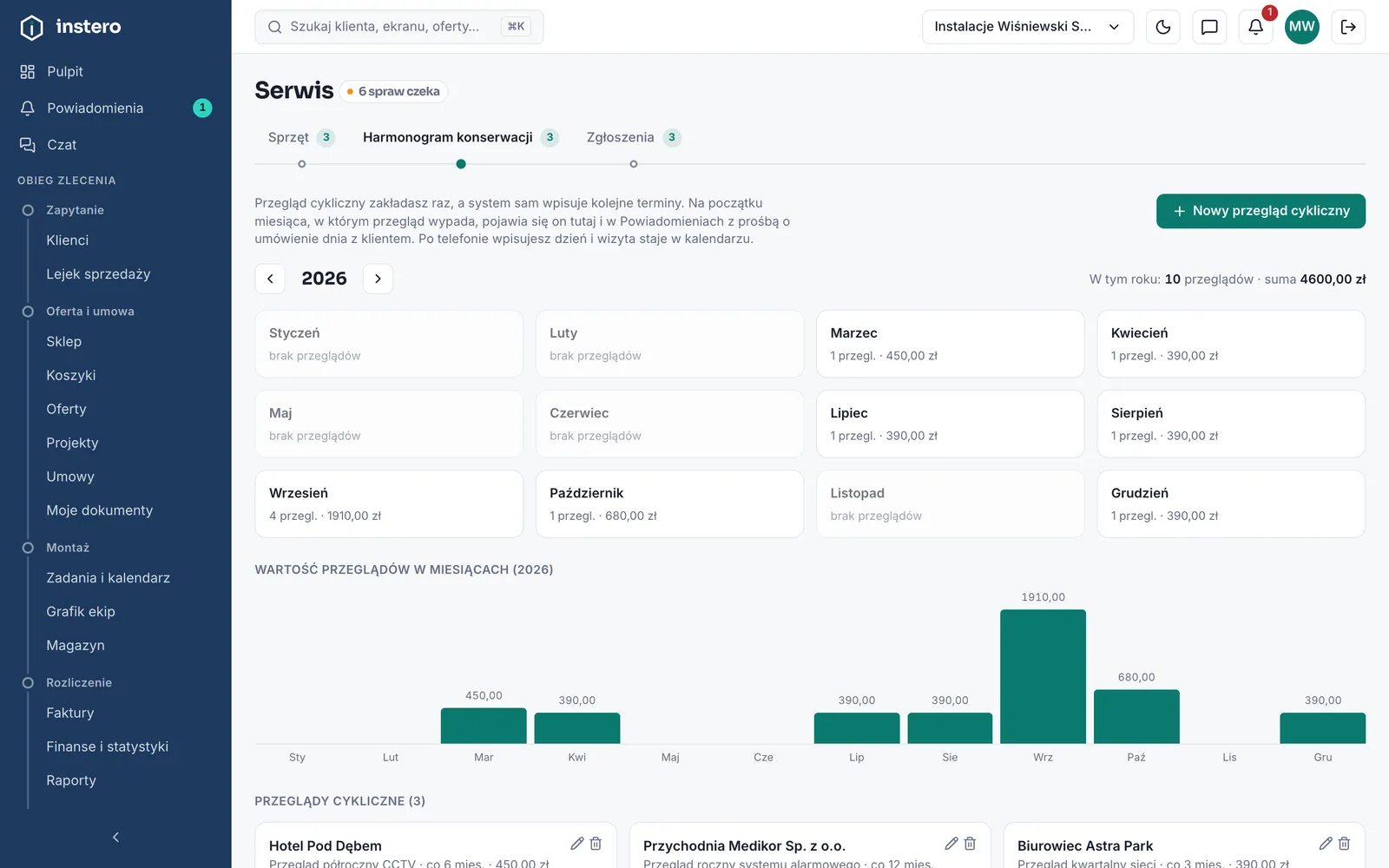Click the 6 spraw czeka badge
Screen dimensions: 1389x868
point(393,91)
